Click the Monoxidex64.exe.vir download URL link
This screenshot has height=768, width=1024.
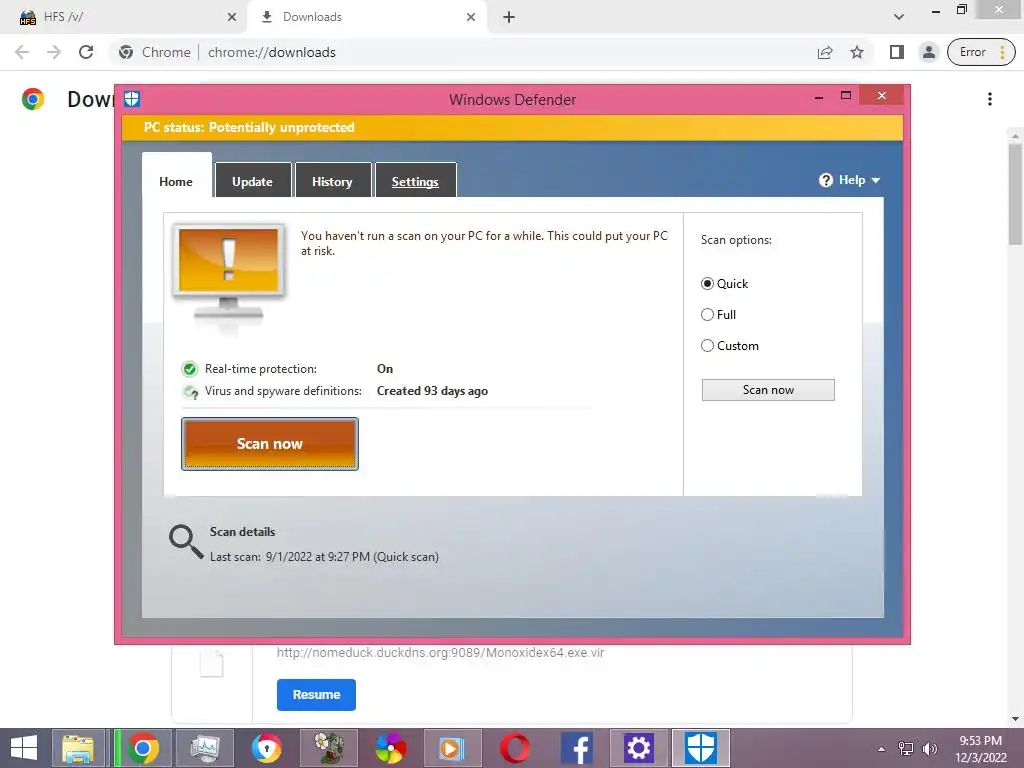440,652
